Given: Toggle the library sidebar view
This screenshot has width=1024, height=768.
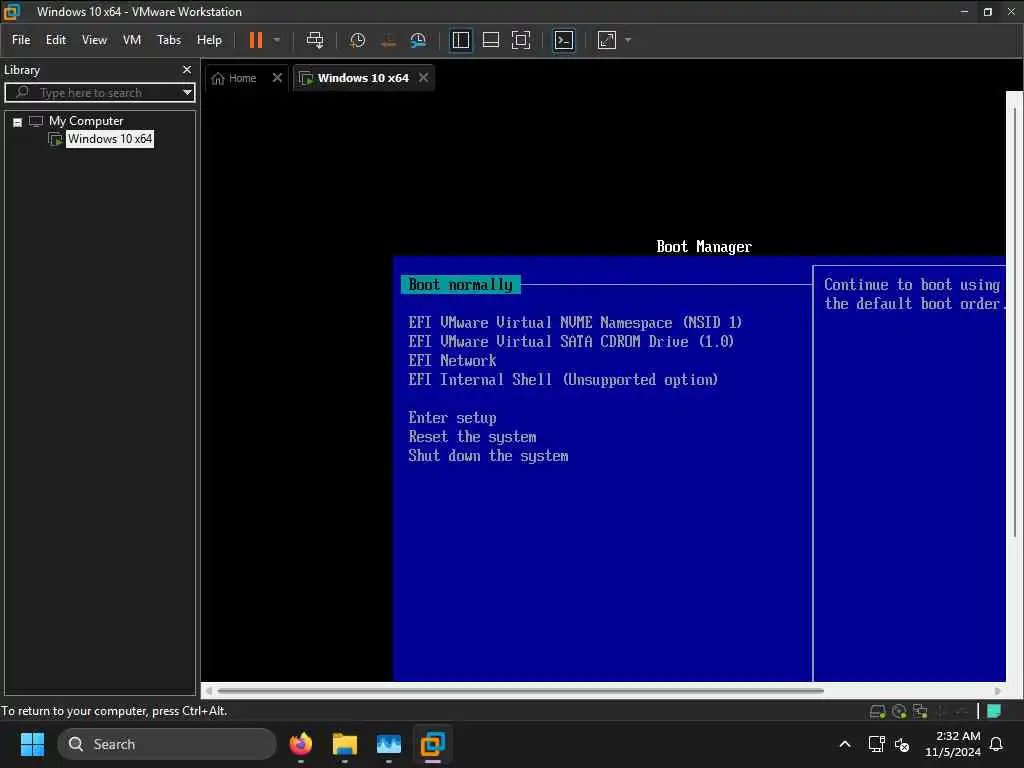Looking at the screenshot, I should [x=461, y=40].
